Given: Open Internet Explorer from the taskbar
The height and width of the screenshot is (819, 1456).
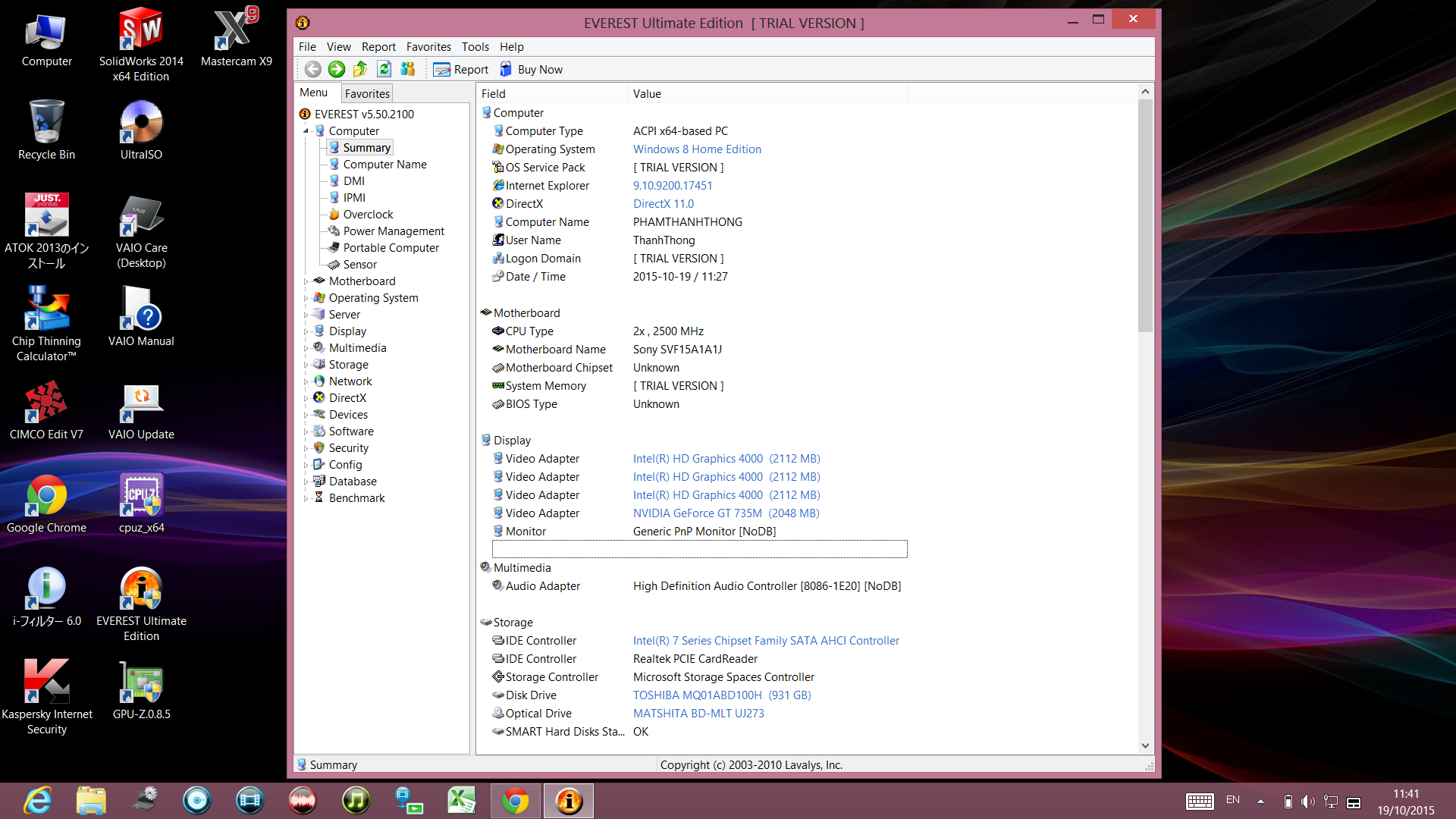Looking at the screenshot, I should [38, 801].
